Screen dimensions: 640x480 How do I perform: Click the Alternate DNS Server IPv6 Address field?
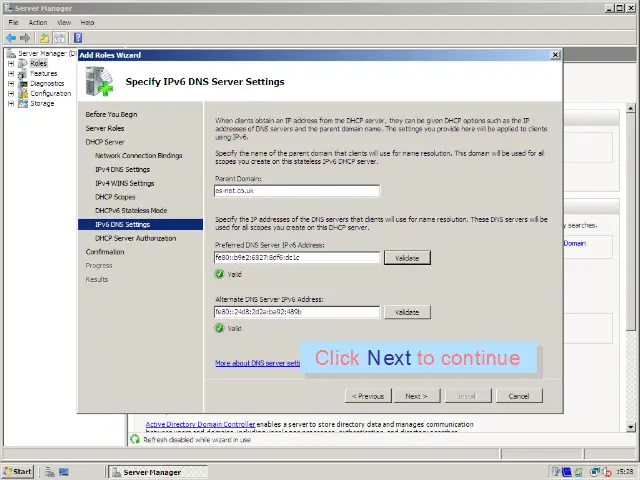click(x=297, y=312)
